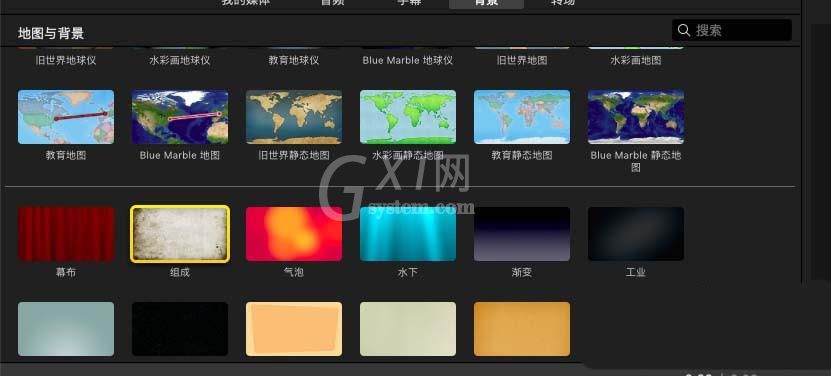
Task: Pick the 渐变 gradient background
Action: [522, 234]
